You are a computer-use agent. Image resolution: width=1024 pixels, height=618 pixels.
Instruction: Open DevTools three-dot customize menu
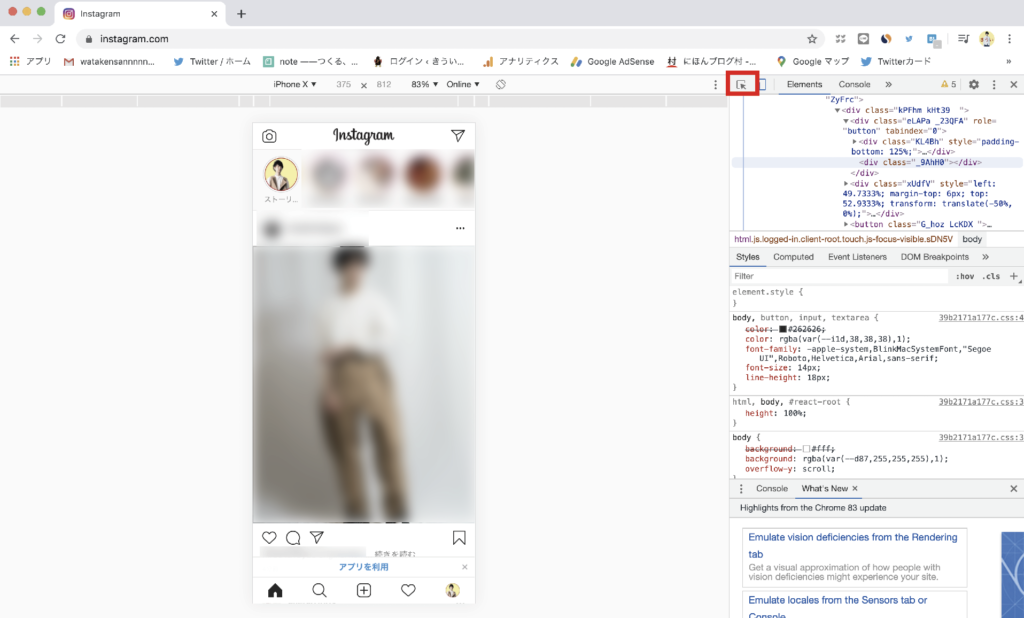point(994,84)
